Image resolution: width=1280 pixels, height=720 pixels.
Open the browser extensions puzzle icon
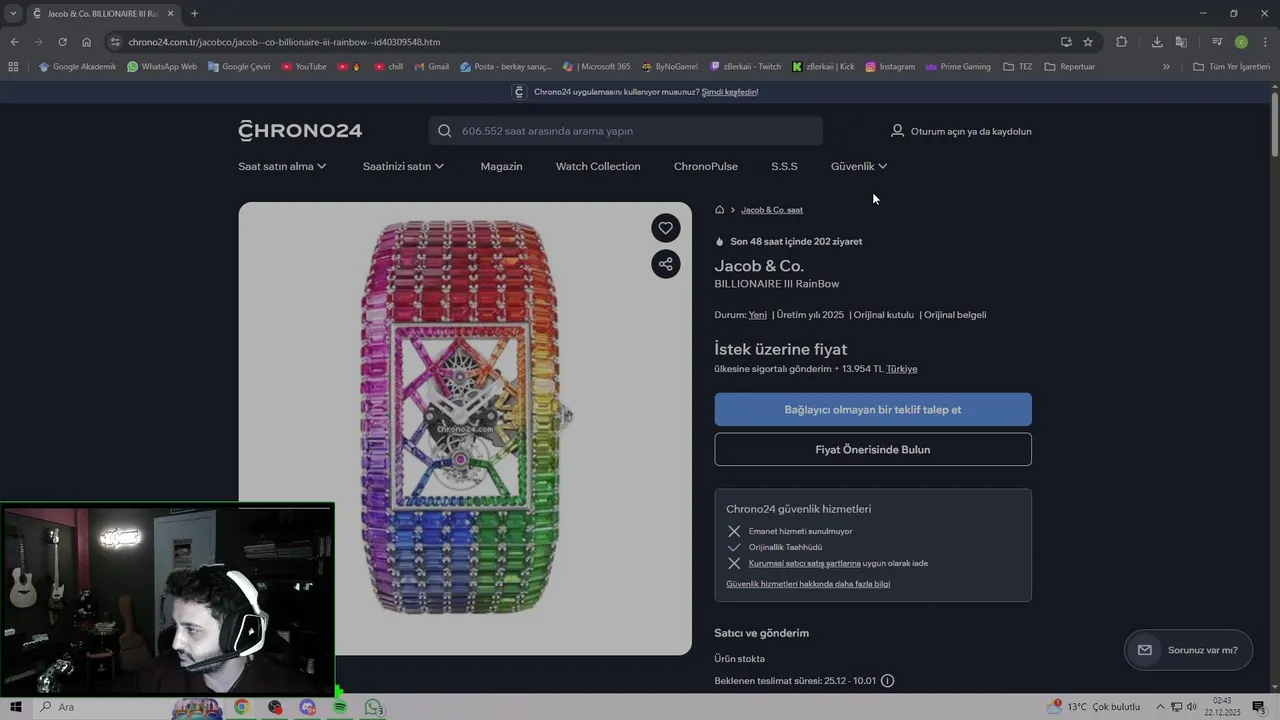pos(1121,42)
